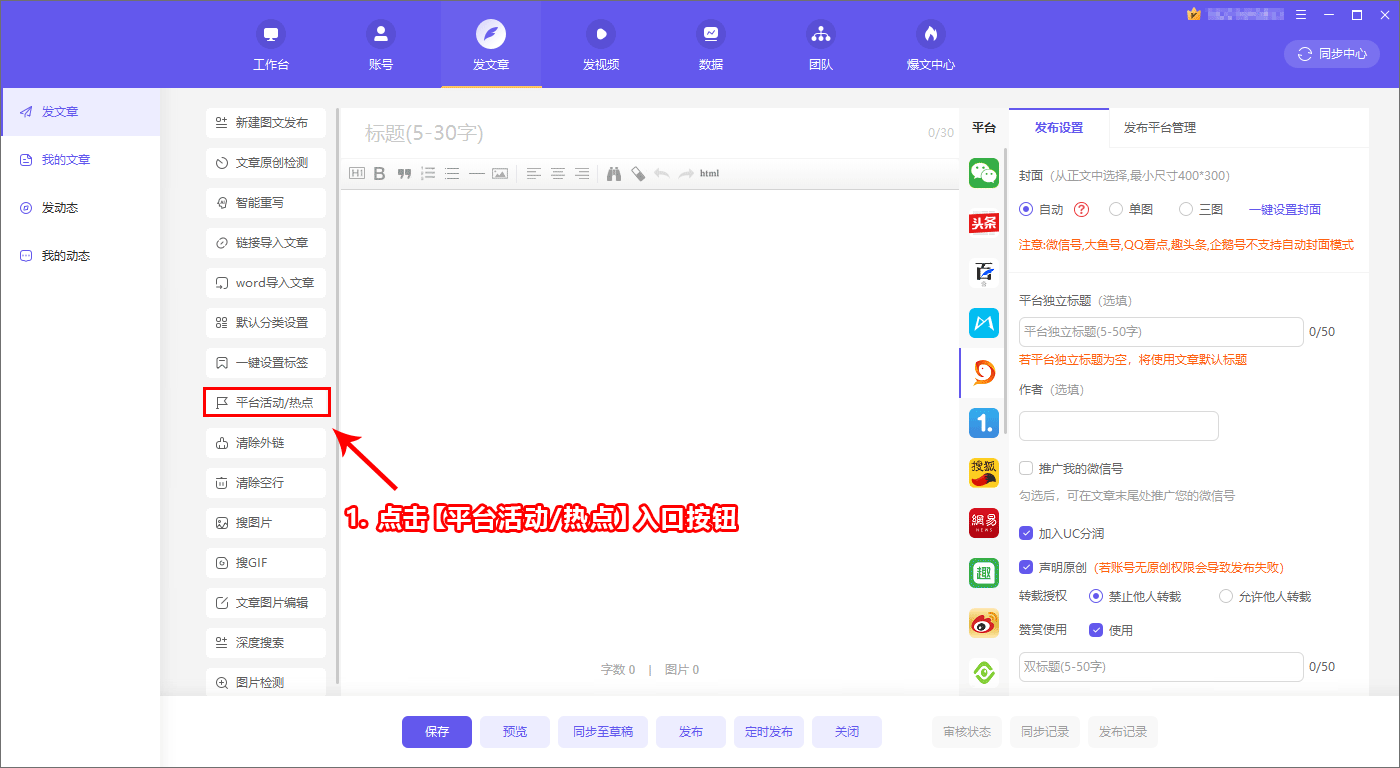Viewport: 1400px width, 768px height.
Task: Select the bold formatting icon in editor toolbar
Action: [379, 172]
